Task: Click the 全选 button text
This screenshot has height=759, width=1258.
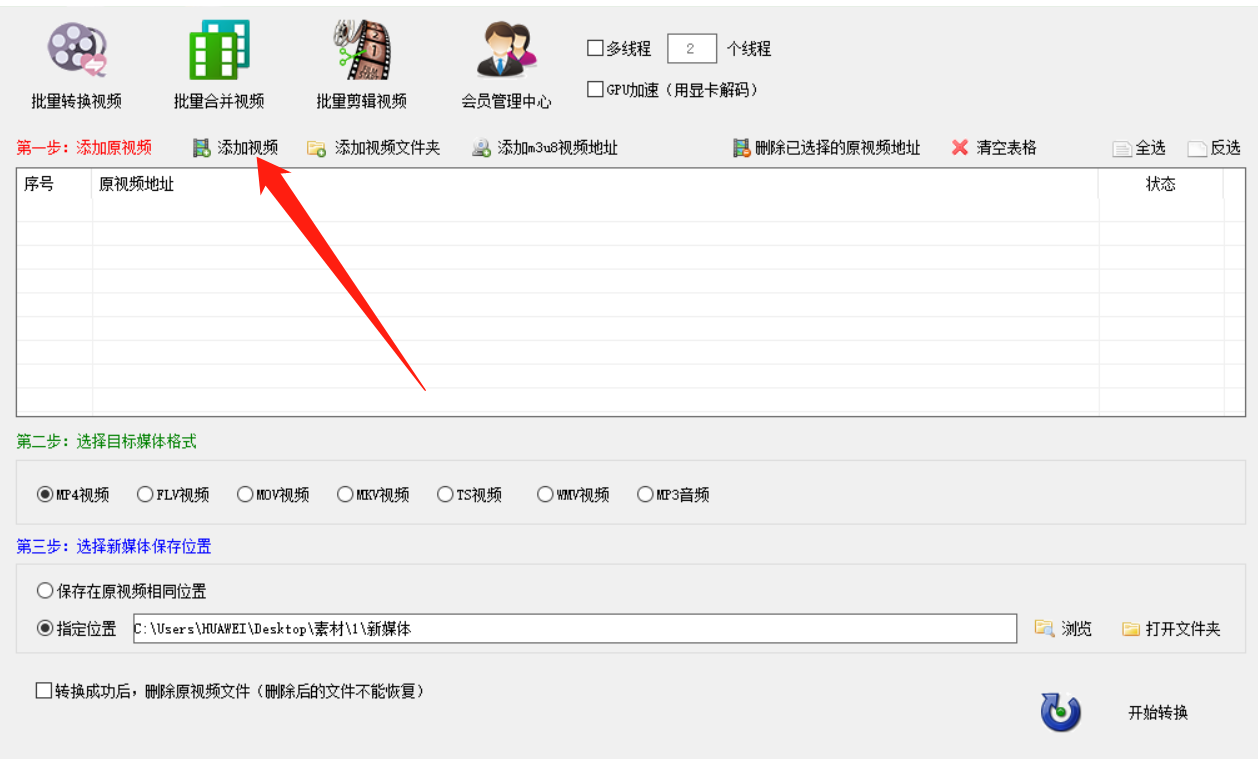Action: point(1151,148)
